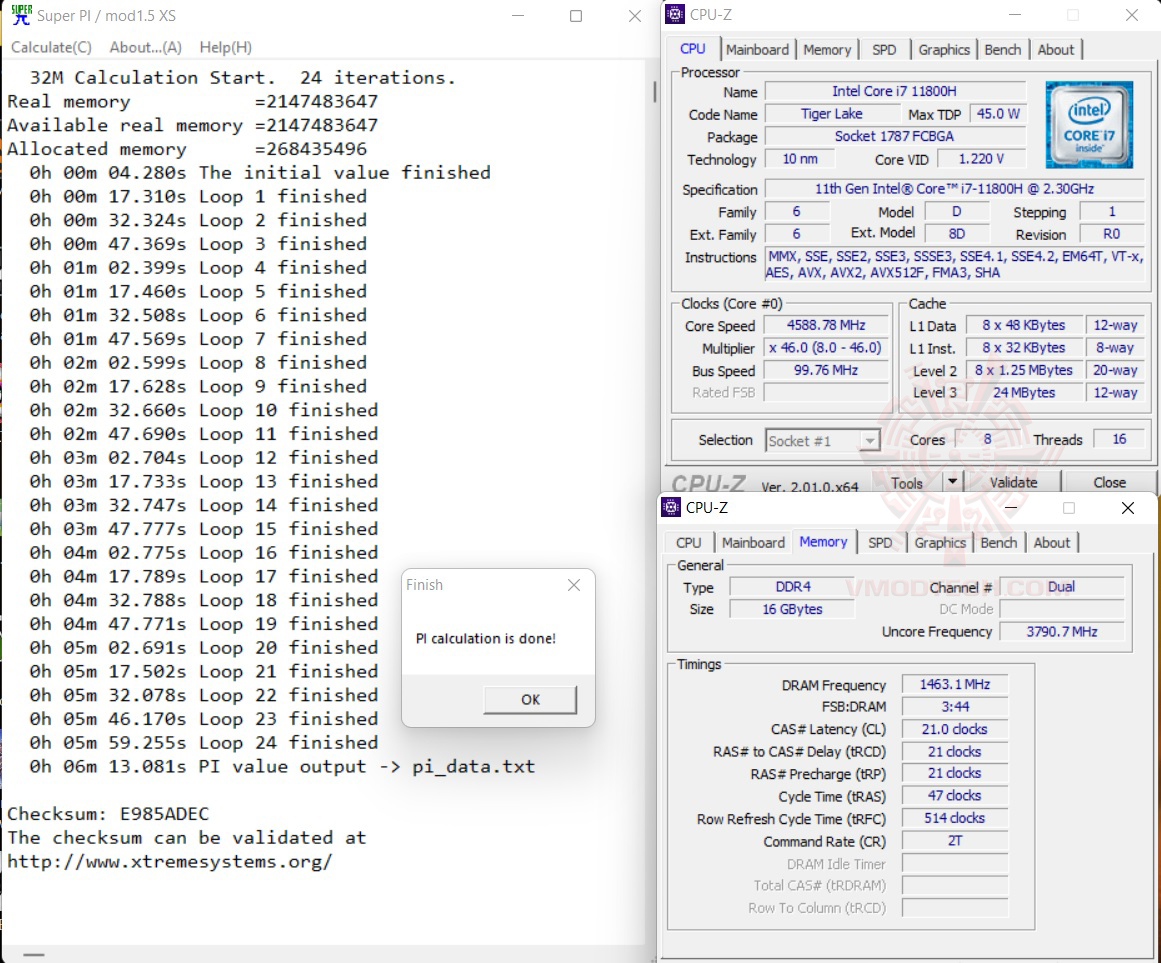Viewport: 1161px width, 963px height.
Task: Click the processor Name field Intel Core i7 11800H
Action: [894, 91]
